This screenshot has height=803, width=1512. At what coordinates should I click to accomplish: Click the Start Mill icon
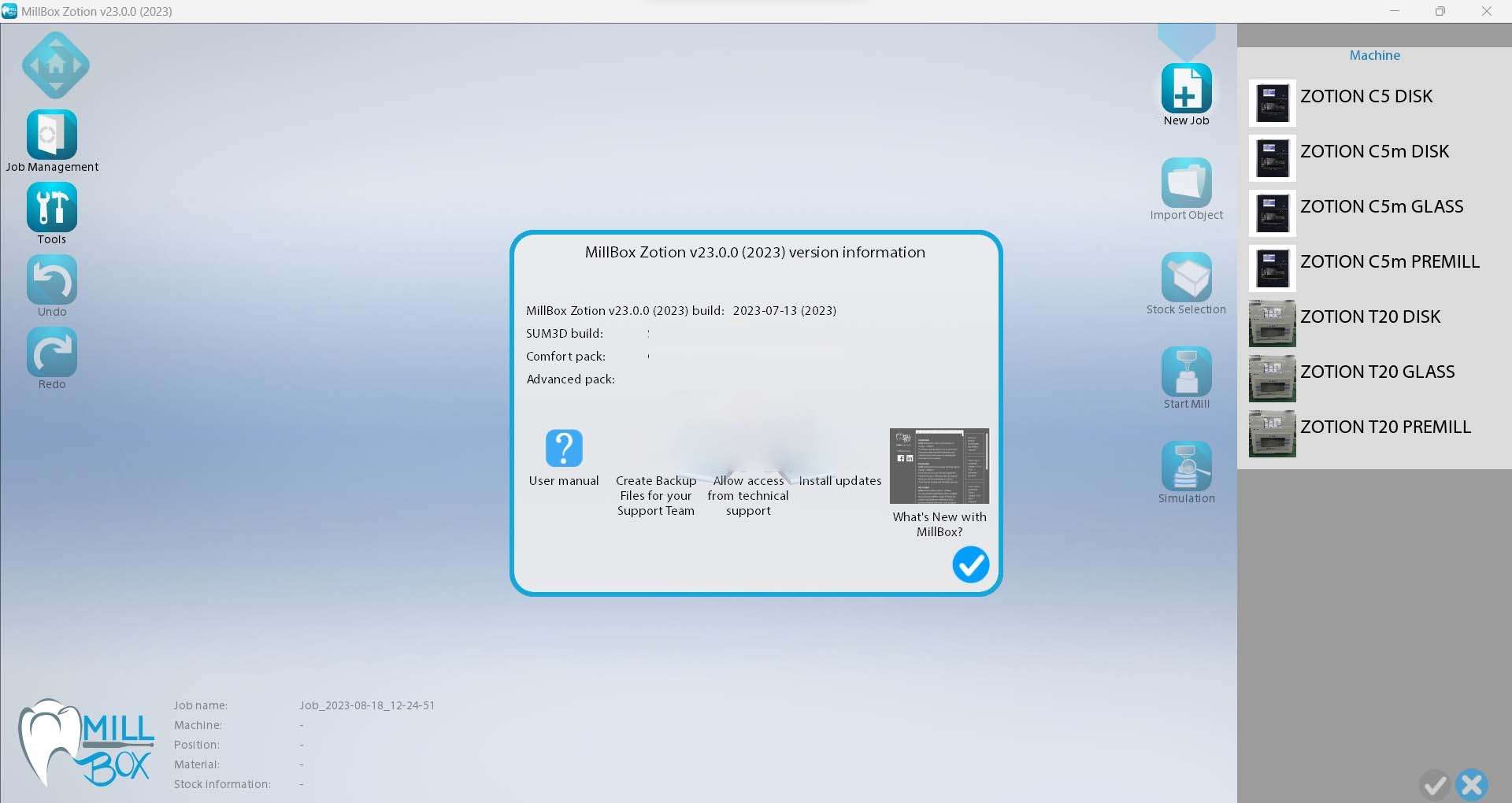pyautogui.click(x=1186, y=372)
